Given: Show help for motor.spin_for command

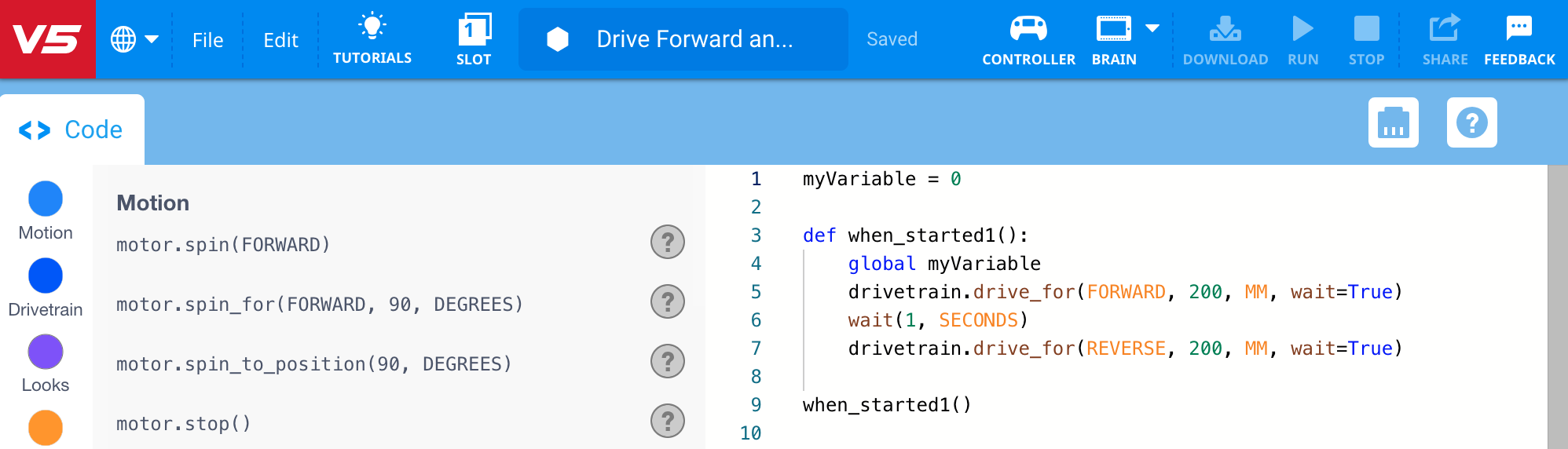Looking at the screenshot, I should click(x=668, y=301).
